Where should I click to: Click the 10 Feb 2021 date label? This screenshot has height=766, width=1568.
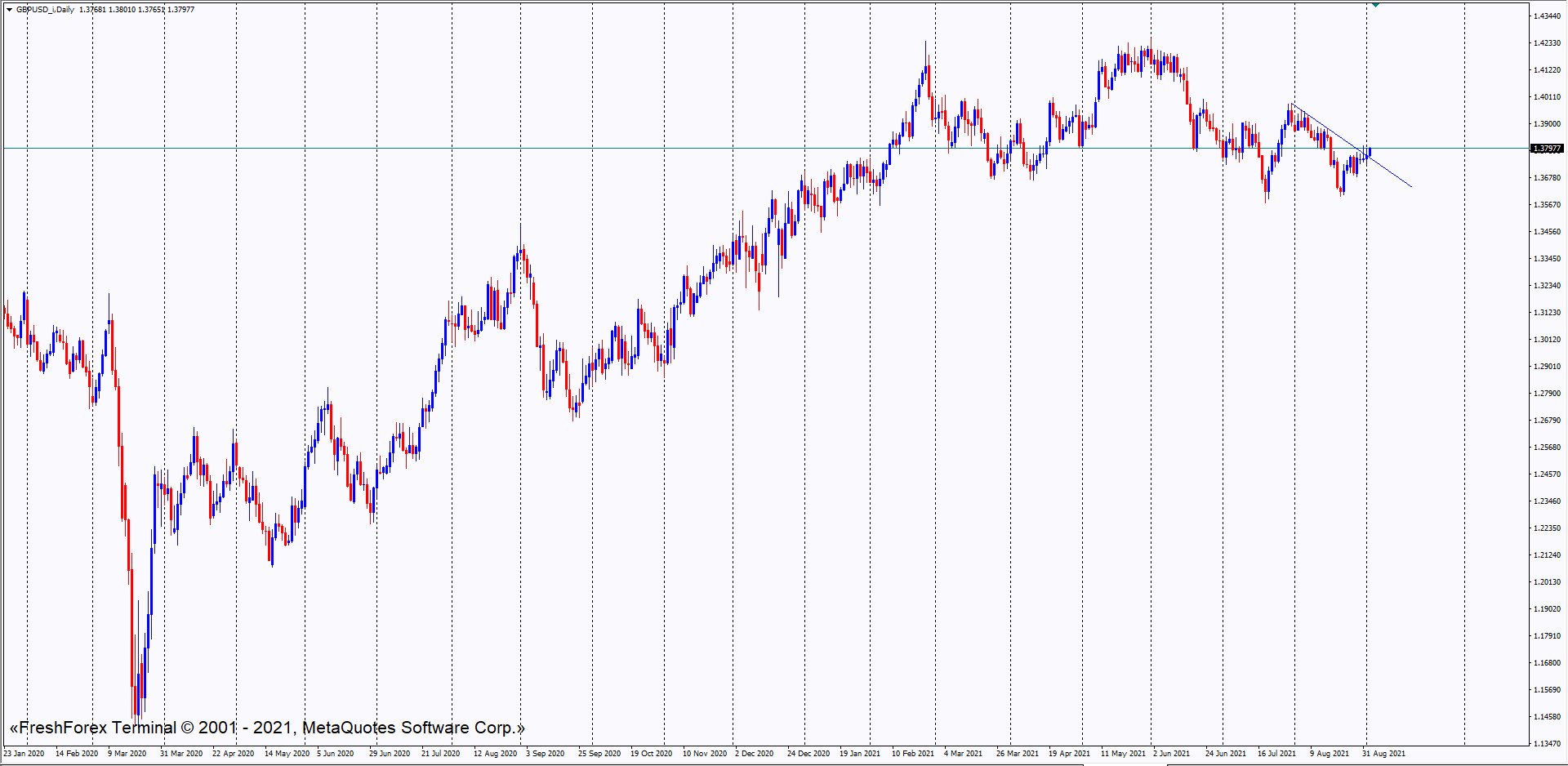tap(912, 754)
